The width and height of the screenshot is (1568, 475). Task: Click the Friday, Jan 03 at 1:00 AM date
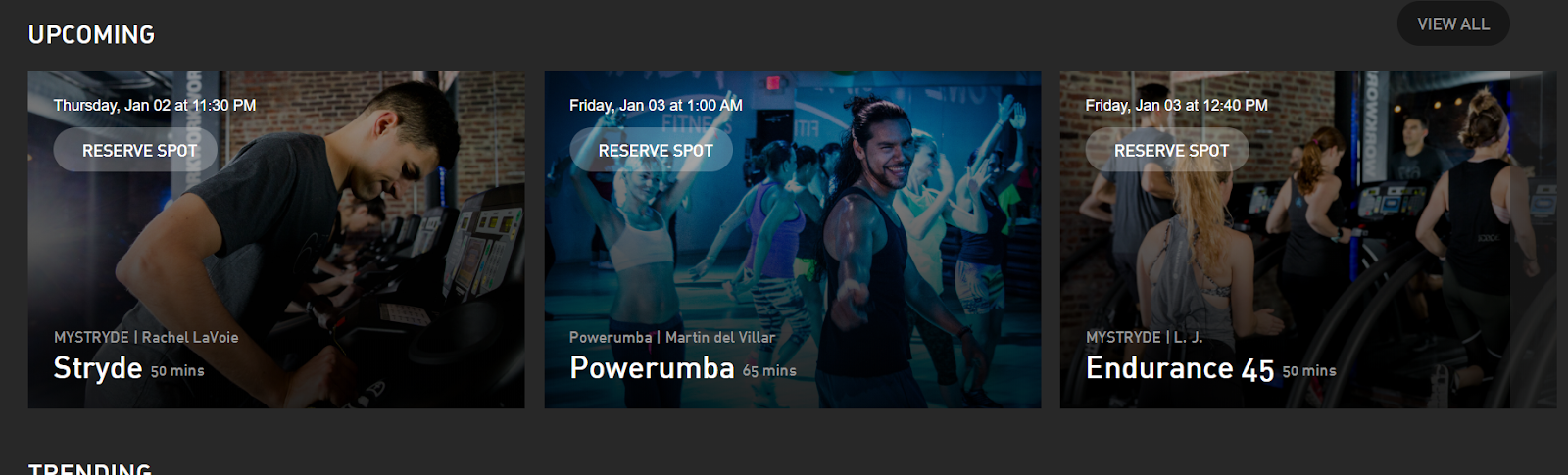pyautogui.click(x=656, y=105)
